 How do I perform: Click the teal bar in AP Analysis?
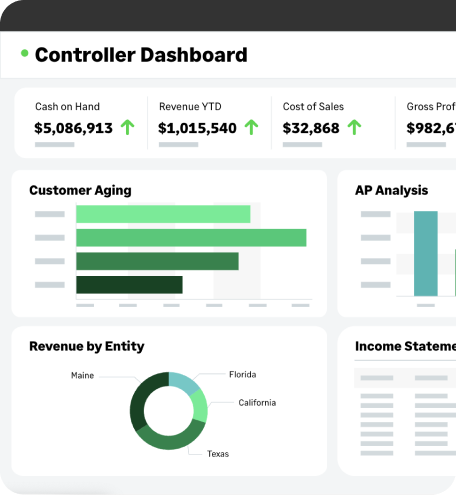click(426, 253)
